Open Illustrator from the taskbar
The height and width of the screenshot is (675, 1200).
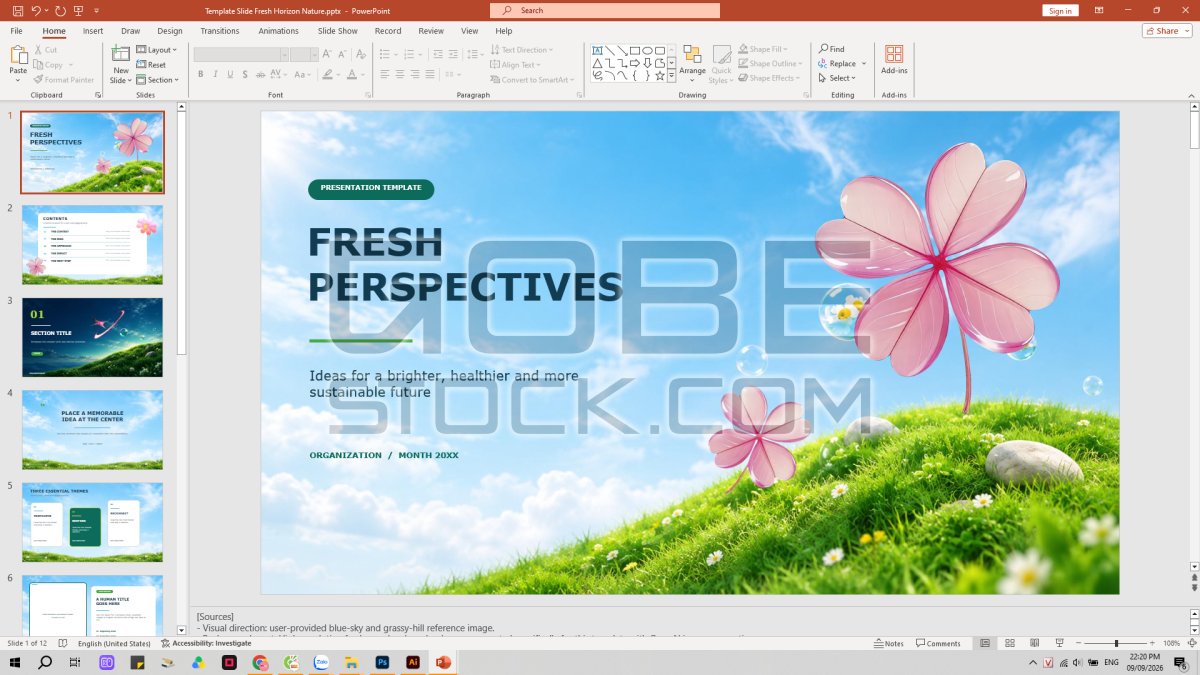pos(412,662)
